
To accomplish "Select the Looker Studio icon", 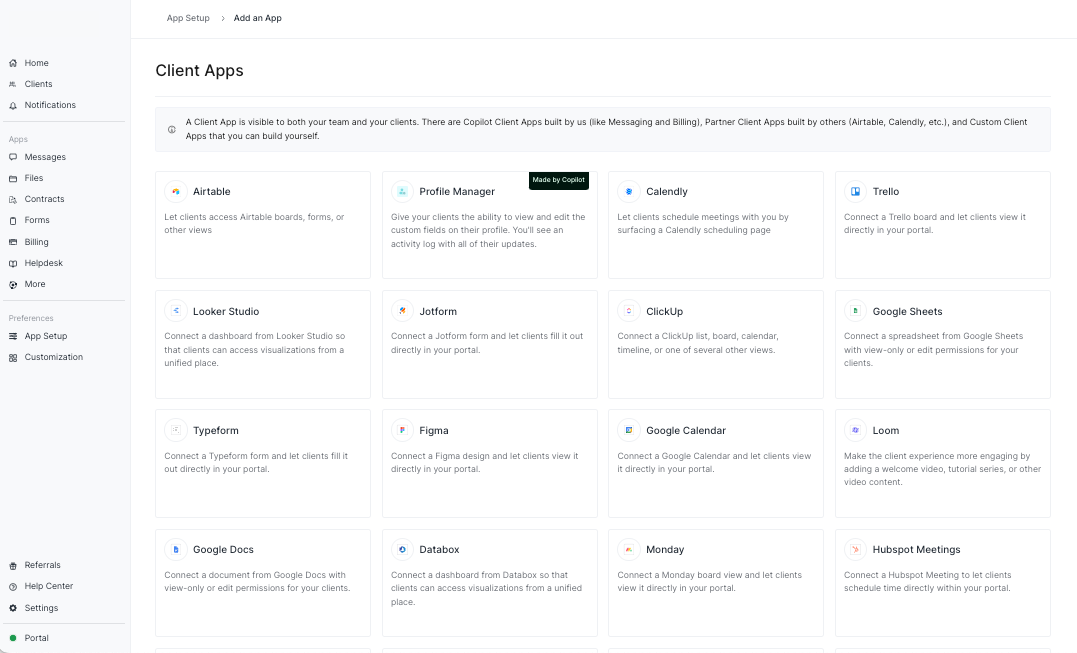I will coord(176,310).
